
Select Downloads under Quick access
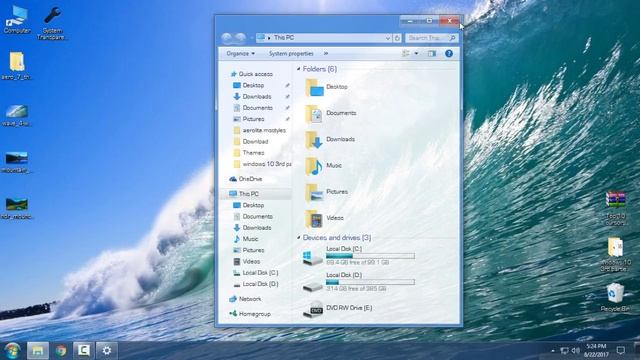(x=252, y=97)
